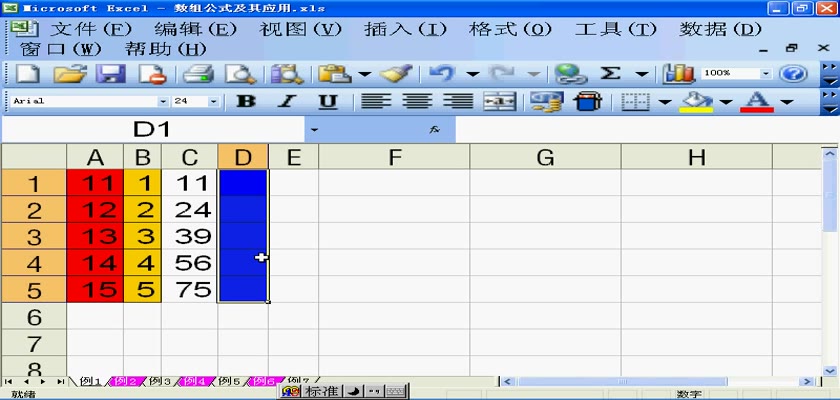The image size is (840, 400).
Task: Open the Arial font name dropdown
Action: click(x=163, y=101)
